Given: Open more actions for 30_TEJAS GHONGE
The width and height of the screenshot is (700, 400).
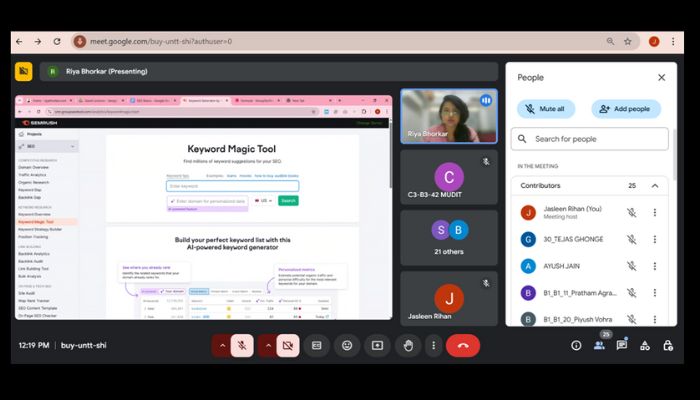Looking at the screenshot, I should 655,239.
